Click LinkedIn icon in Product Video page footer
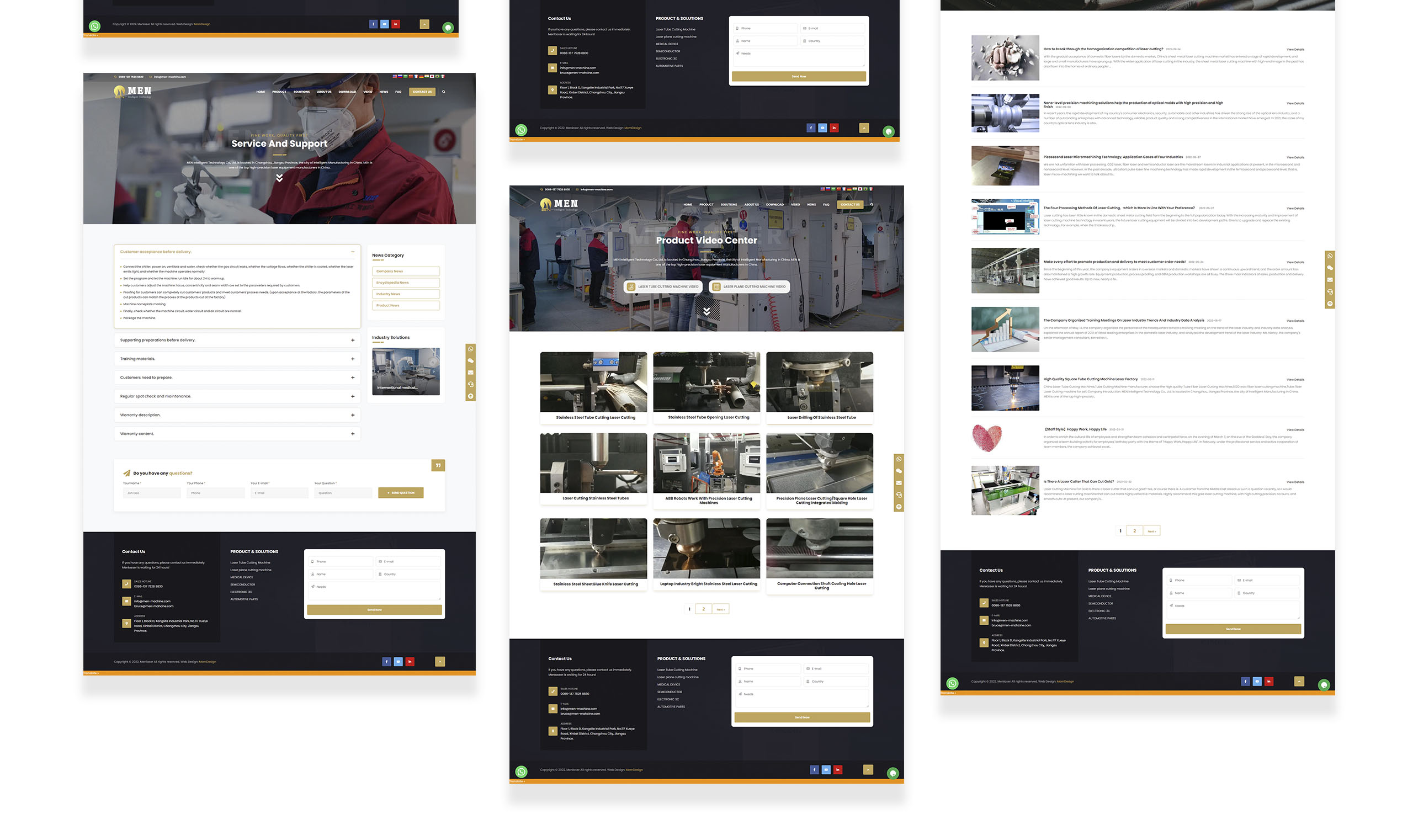This screenshot has height=840, width=1413. click(x=838, y=769)
